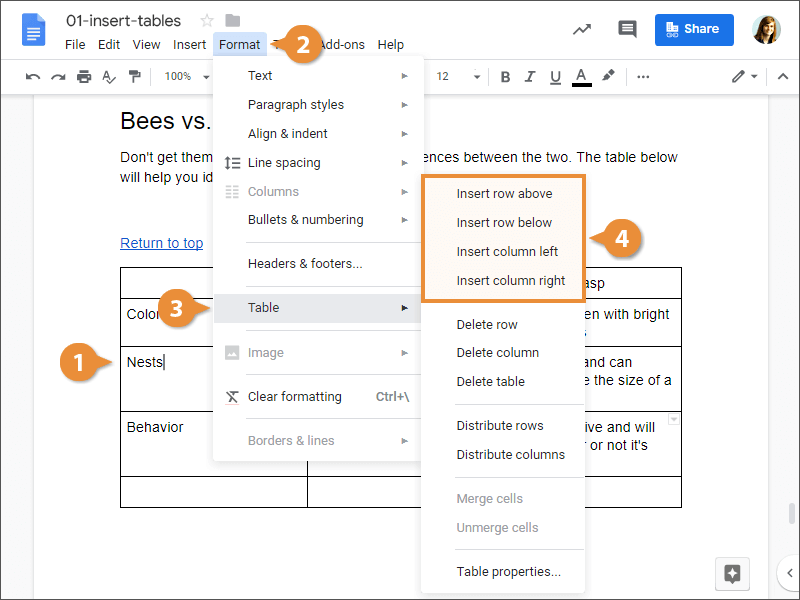Star the 01-insert-tables document
Viewport: 800px width, 600px height.
coord(207,20)
